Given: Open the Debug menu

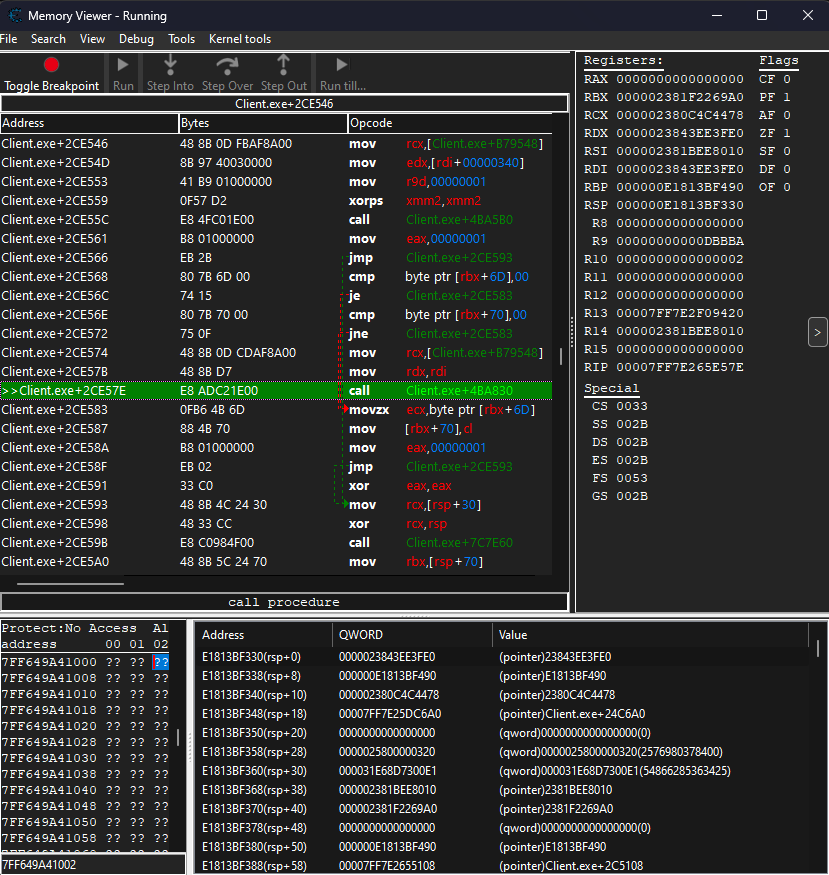Looking at the screenshot, I should pos(136,39).
